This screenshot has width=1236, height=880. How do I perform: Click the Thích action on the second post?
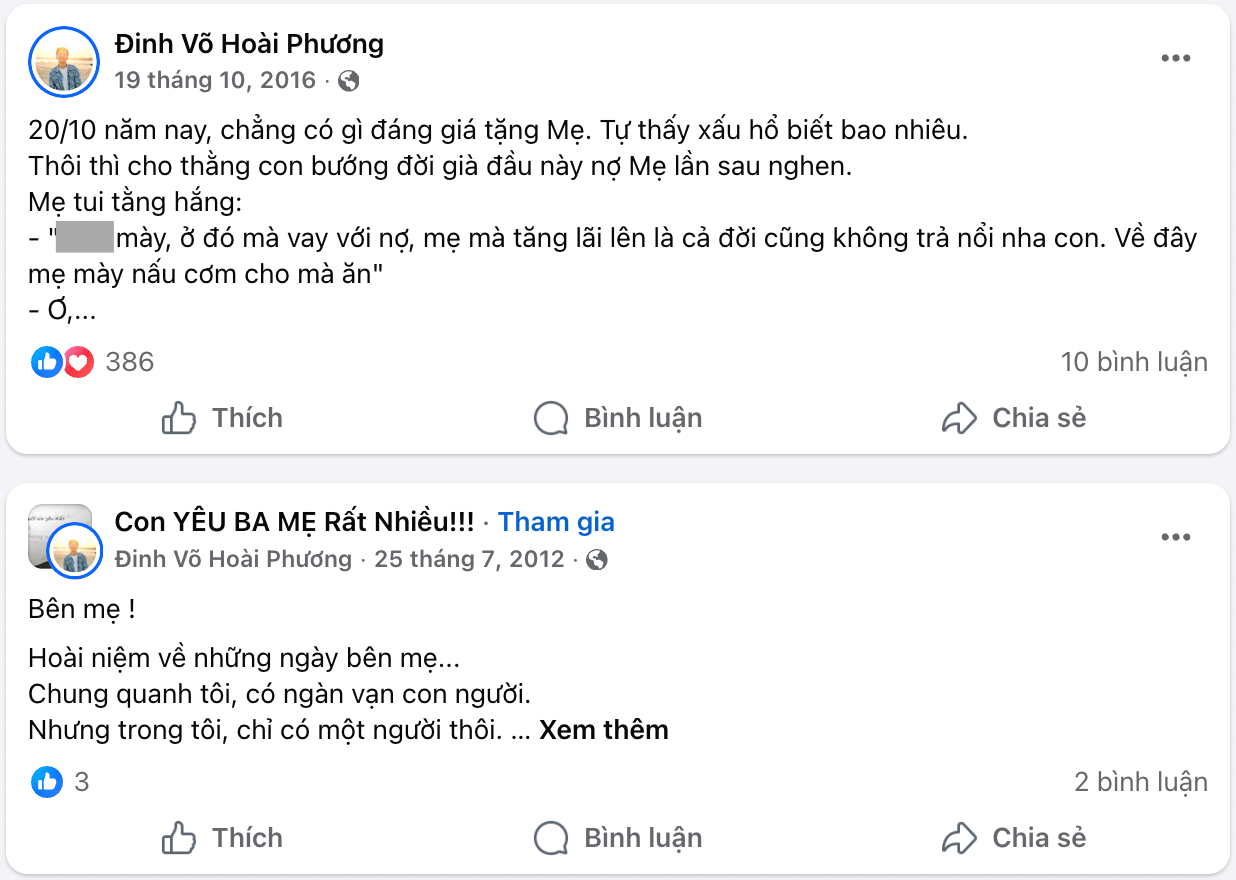(221, 838)
